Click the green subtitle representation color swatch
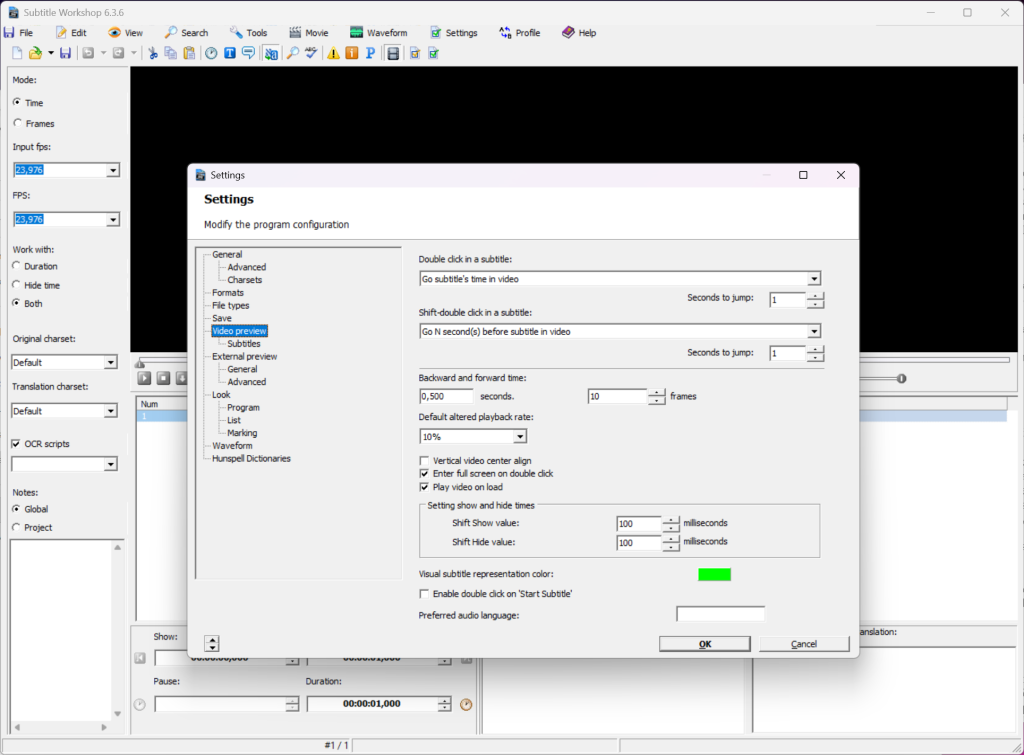Viewport: 1024px width, 755px height. [x=714, y=575]
